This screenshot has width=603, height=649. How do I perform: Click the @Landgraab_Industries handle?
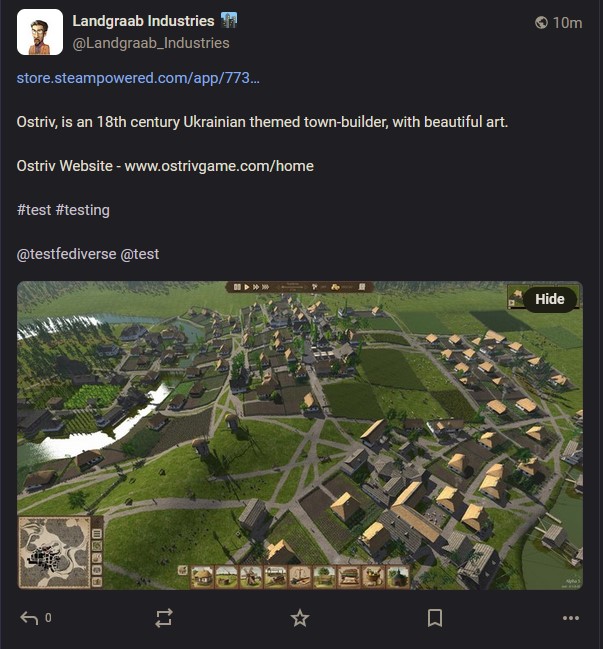(x=151, y=43)
